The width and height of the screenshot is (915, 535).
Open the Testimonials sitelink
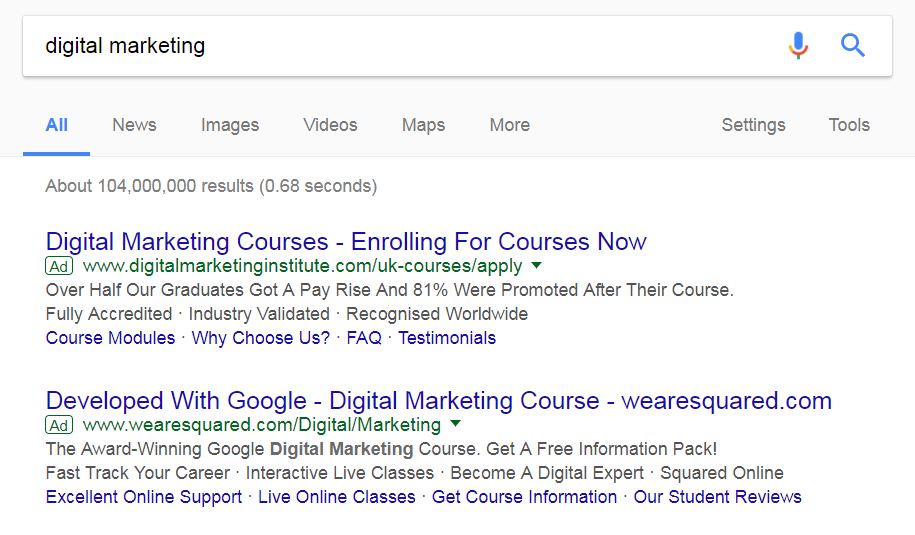(447, 338)
